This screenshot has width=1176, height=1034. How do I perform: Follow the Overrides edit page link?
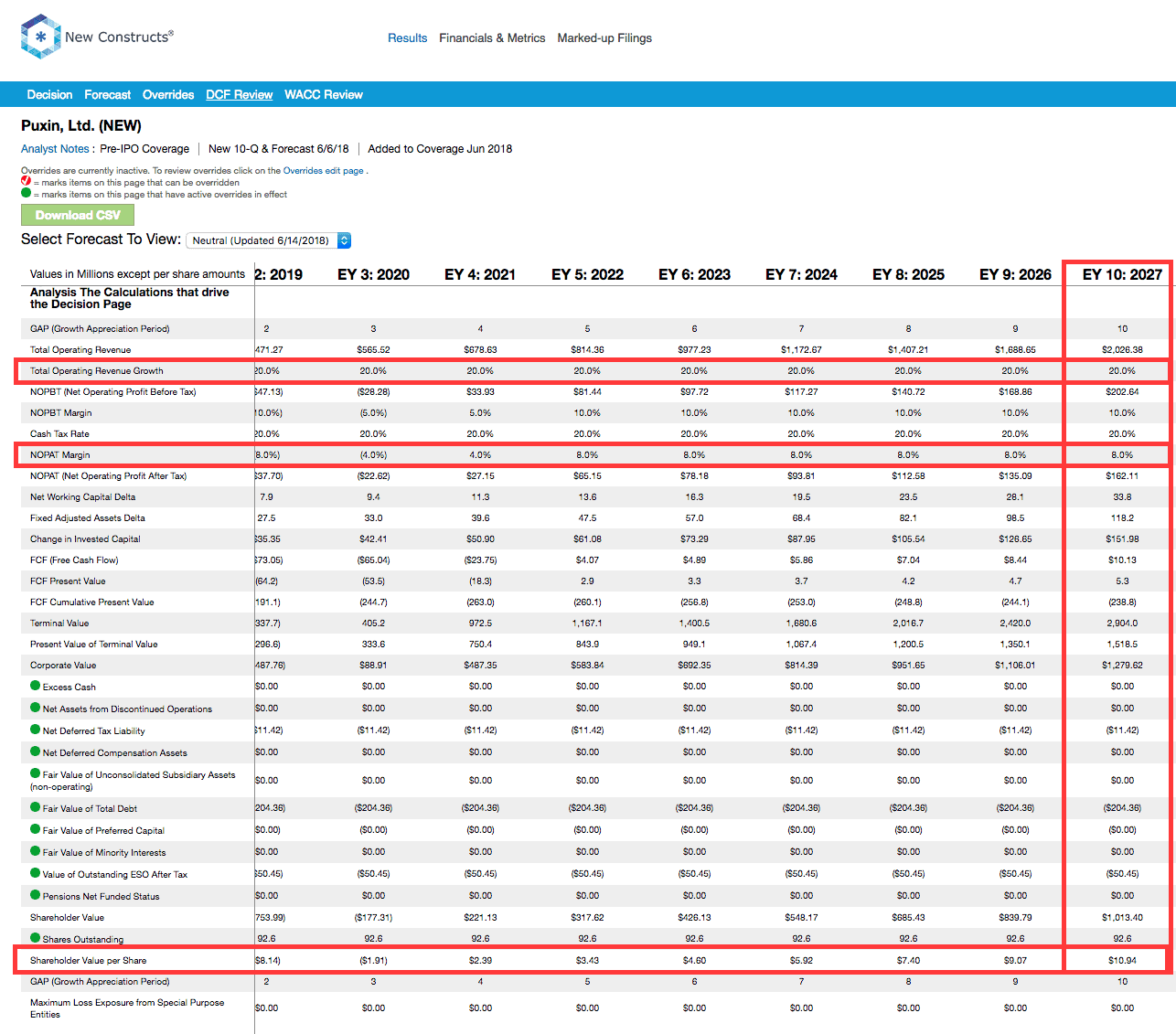(323, 171)
